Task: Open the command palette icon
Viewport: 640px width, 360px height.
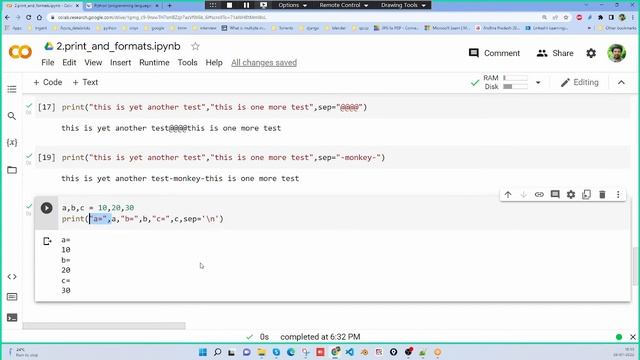Action: pos(12,297)
